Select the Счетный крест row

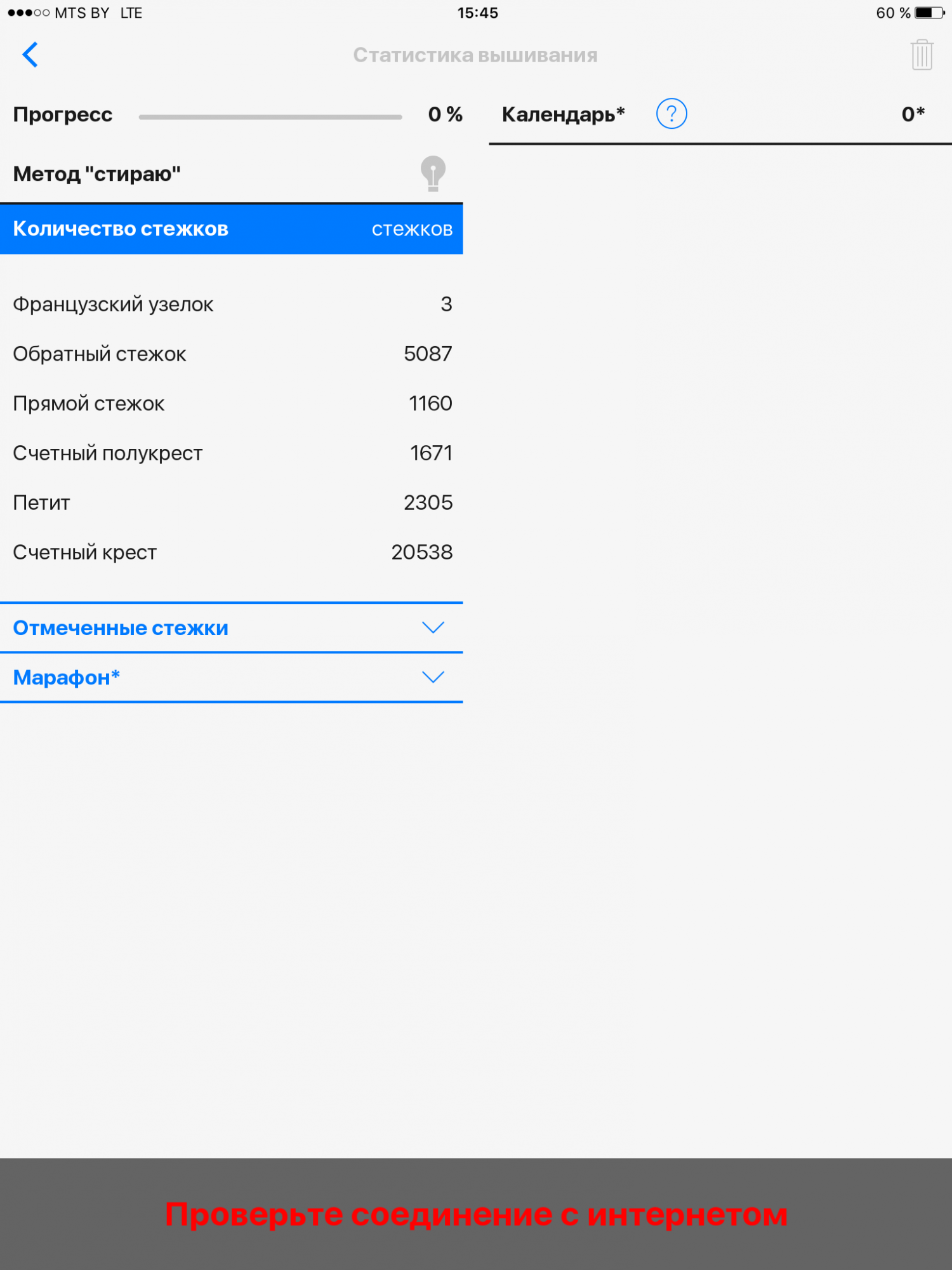[232, 552]
